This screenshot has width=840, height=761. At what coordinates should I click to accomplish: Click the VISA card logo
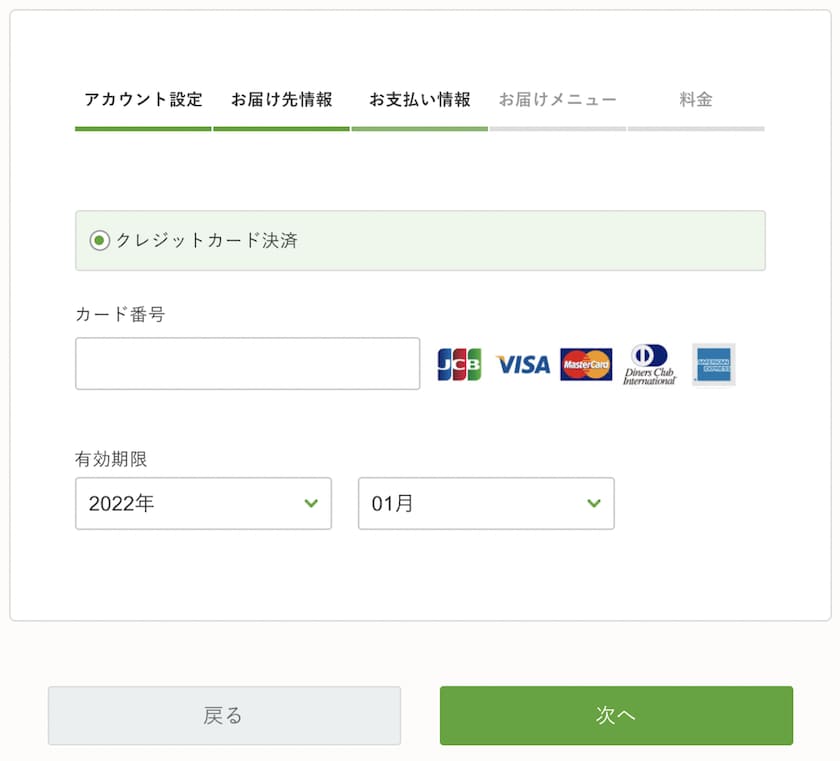pos(523,365)
